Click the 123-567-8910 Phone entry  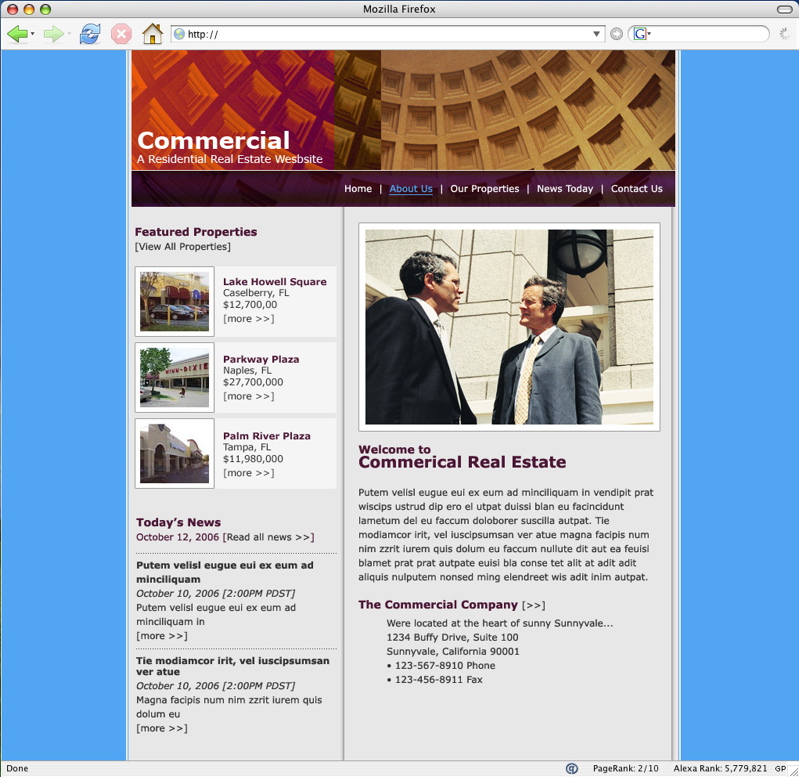tap(441, 665)
